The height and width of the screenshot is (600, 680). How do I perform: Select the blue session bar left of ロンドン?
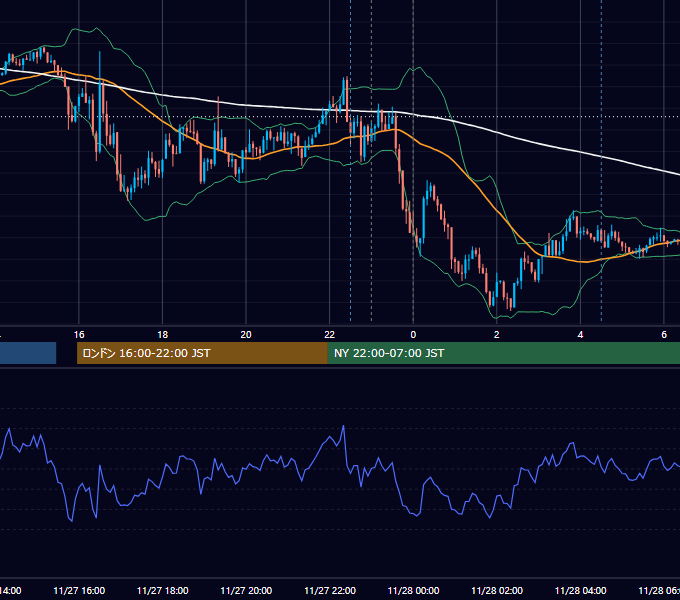tap(28, 353)
